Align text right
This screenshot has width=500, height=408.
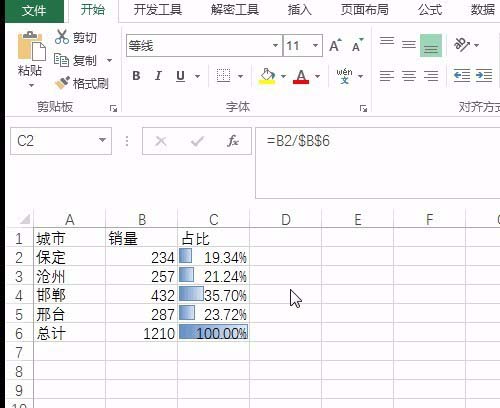tap(431, 76)
